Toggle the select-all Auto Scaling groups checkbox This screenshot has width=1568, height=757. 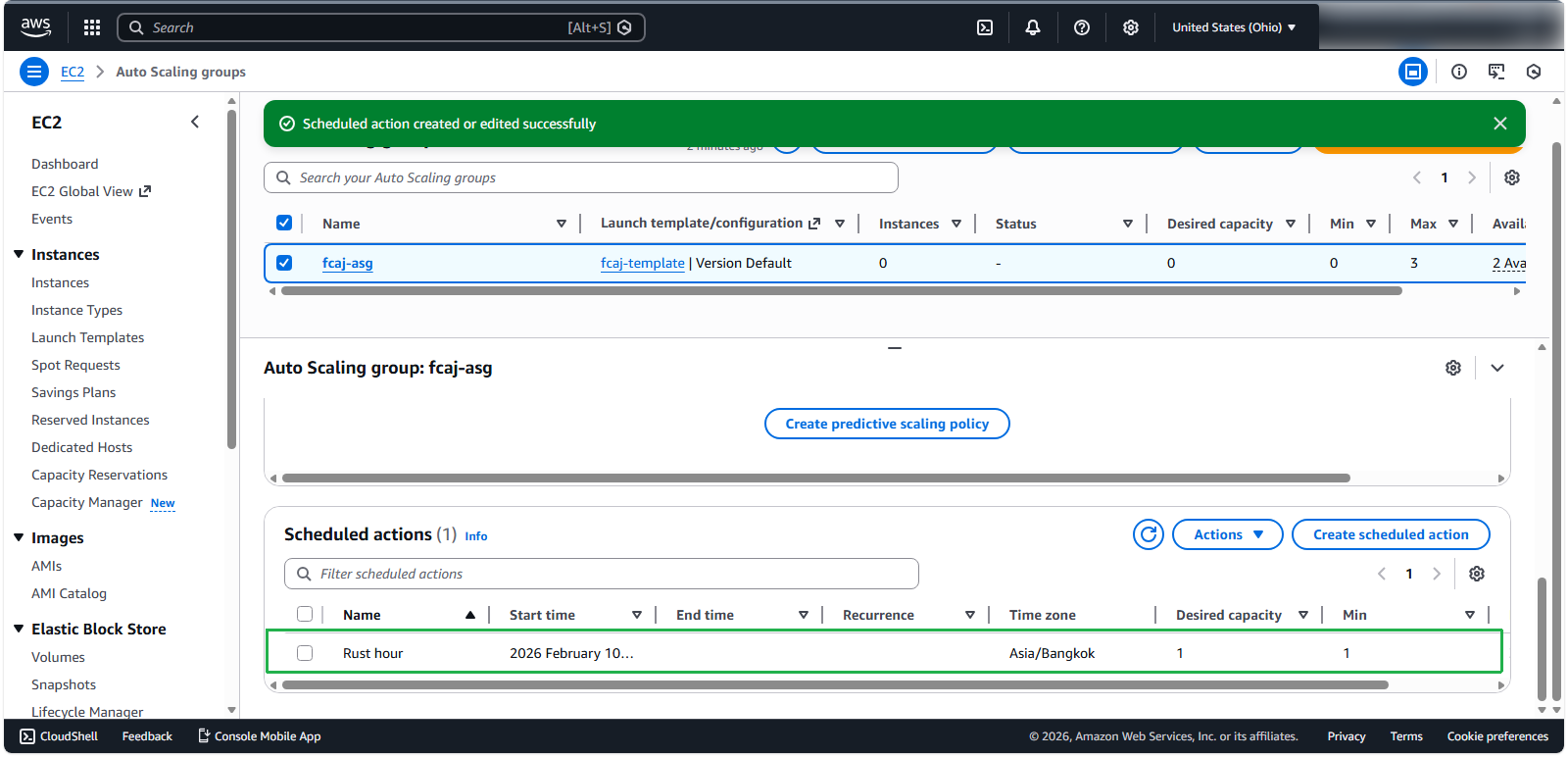pyautogui.click(x=284, y=223)
